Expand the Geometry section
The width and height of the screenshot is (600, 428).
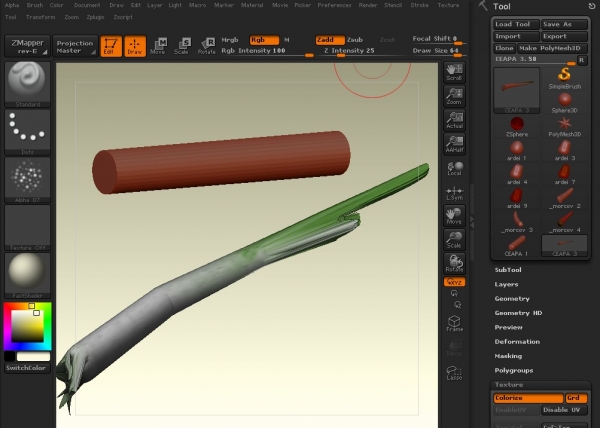tap(512, 299)
